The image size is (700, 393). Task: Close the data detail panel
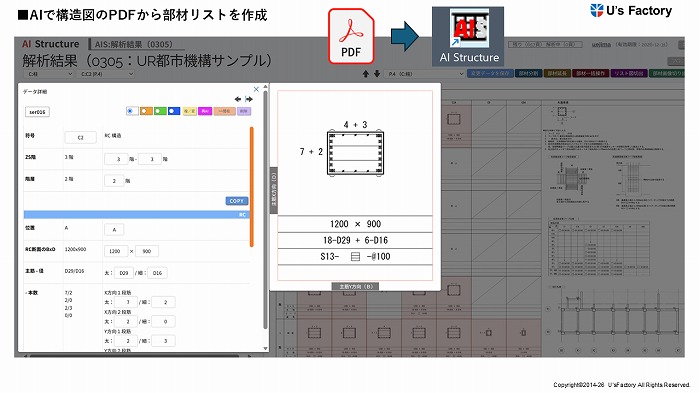(256, 89)
